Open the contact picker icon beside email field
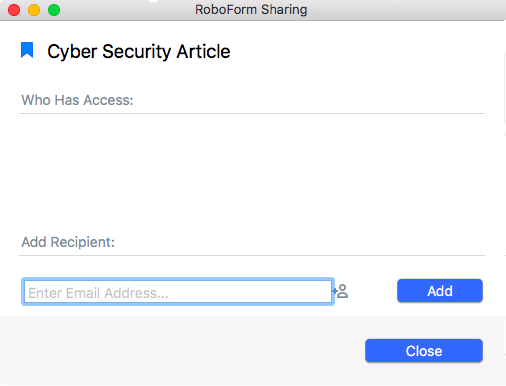Image resolution: width=506 pixels, height=386 pixels. 341,291
